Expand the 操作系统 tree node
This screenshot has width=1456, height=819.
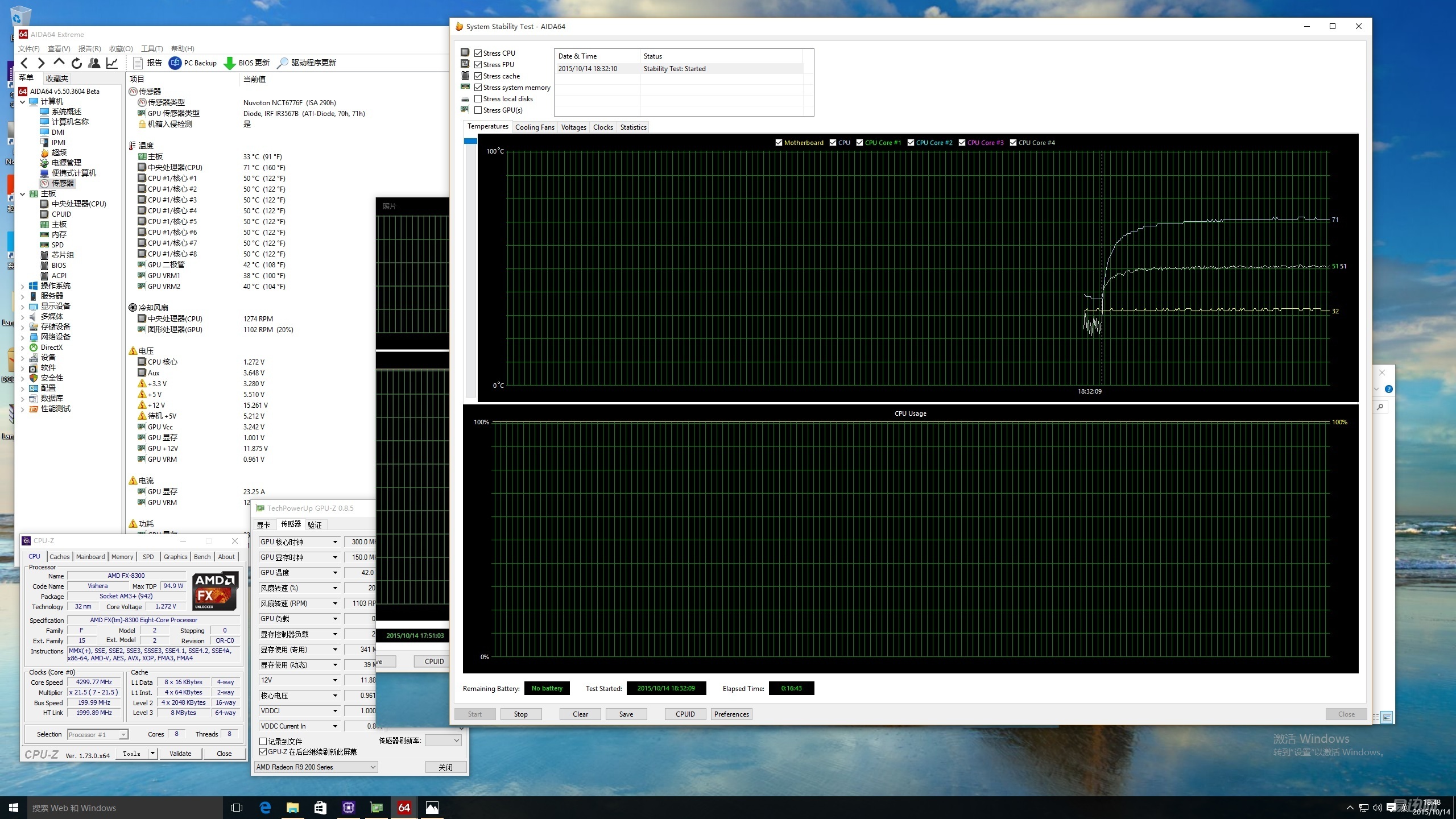coord(23,286)
